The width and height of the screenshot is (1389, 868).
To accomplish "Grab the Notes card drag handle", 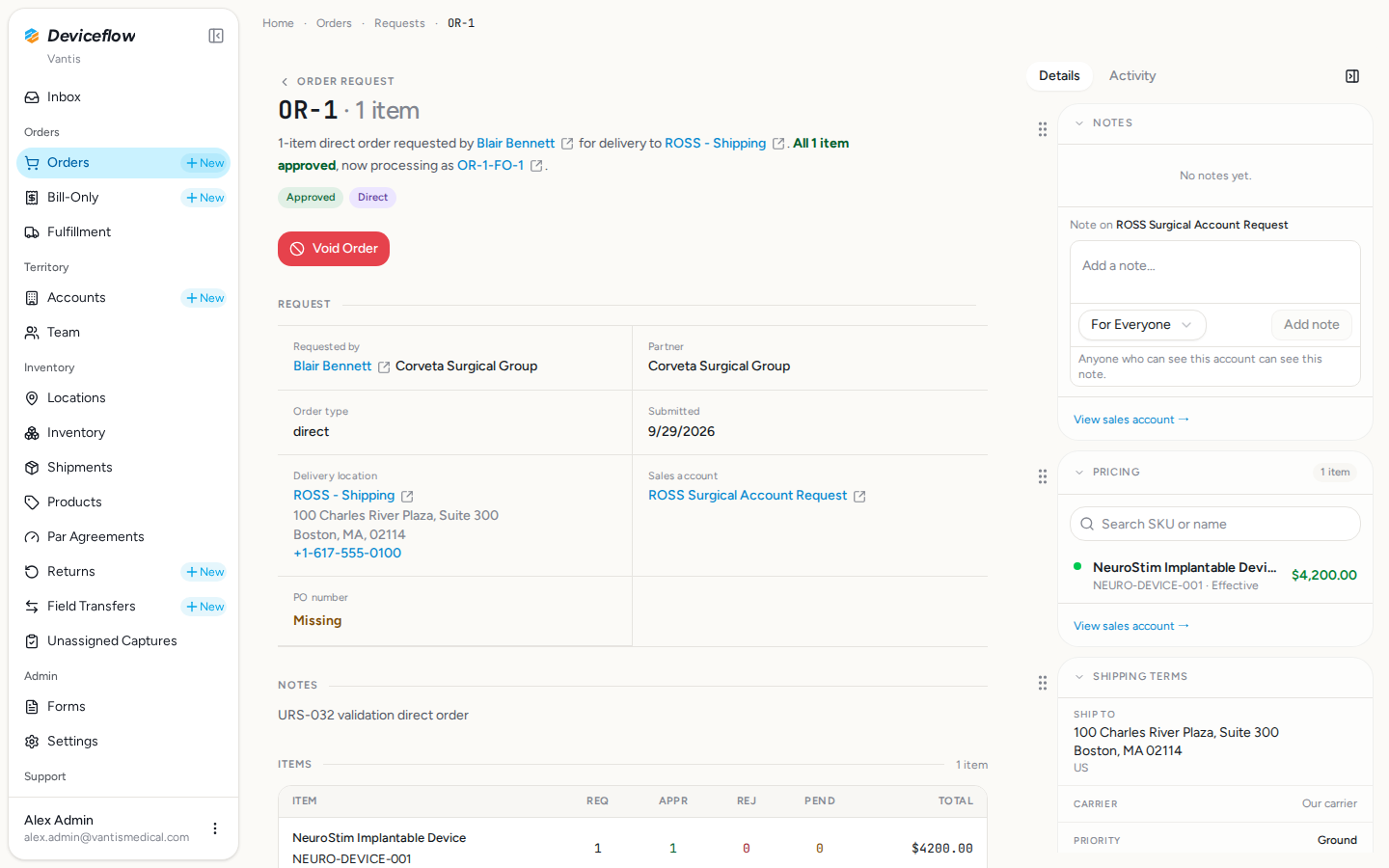I will point(1043,129).
